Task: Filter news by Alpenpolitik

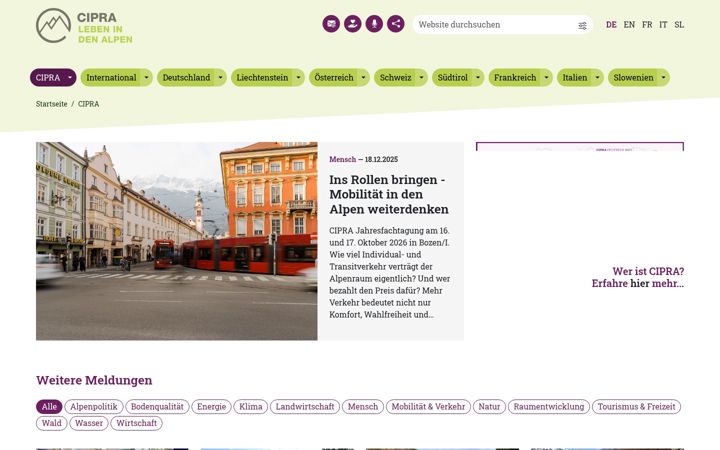Action: tap(94, 406)
